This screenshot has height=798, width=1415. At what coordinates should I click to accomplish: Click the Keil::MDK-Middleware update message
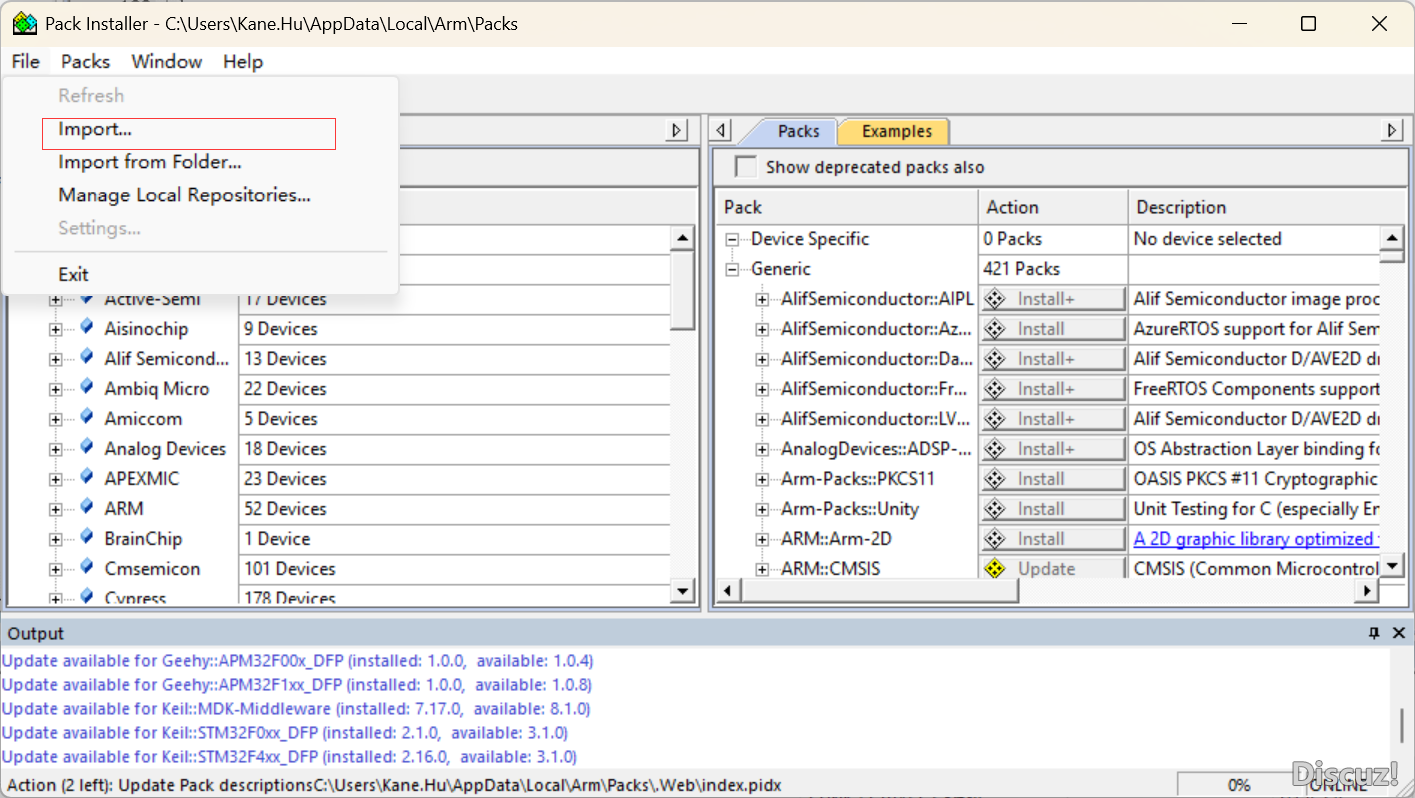(x=296, y=709)
